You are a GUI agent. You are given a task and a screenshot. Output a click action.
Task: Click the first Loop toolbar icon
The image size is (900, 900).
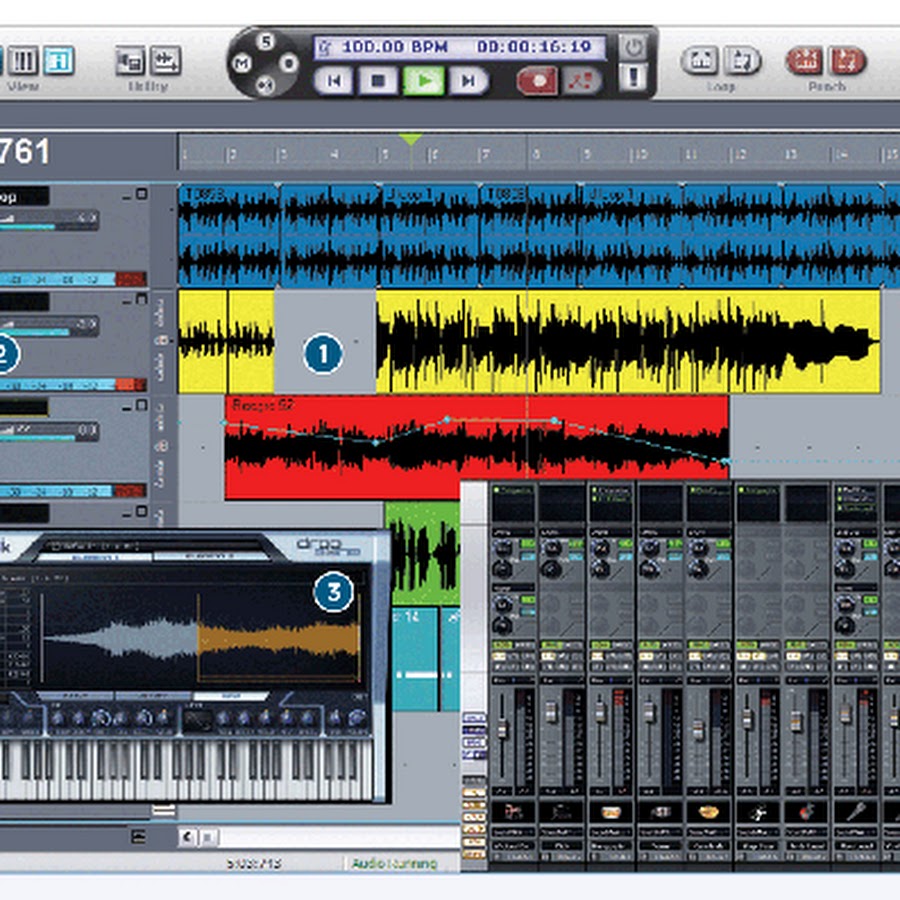pyautogui.click(x=699, y=61)
